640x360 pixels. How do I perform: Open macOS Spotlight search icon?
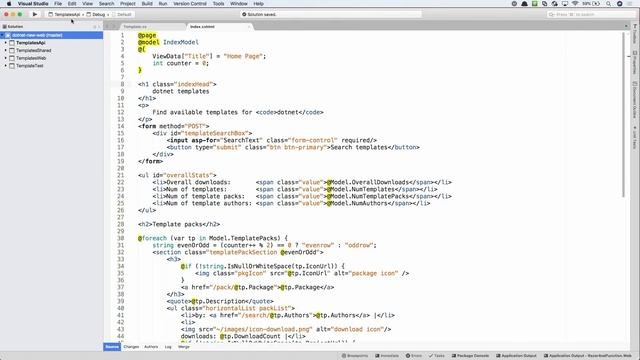(608, 3)
